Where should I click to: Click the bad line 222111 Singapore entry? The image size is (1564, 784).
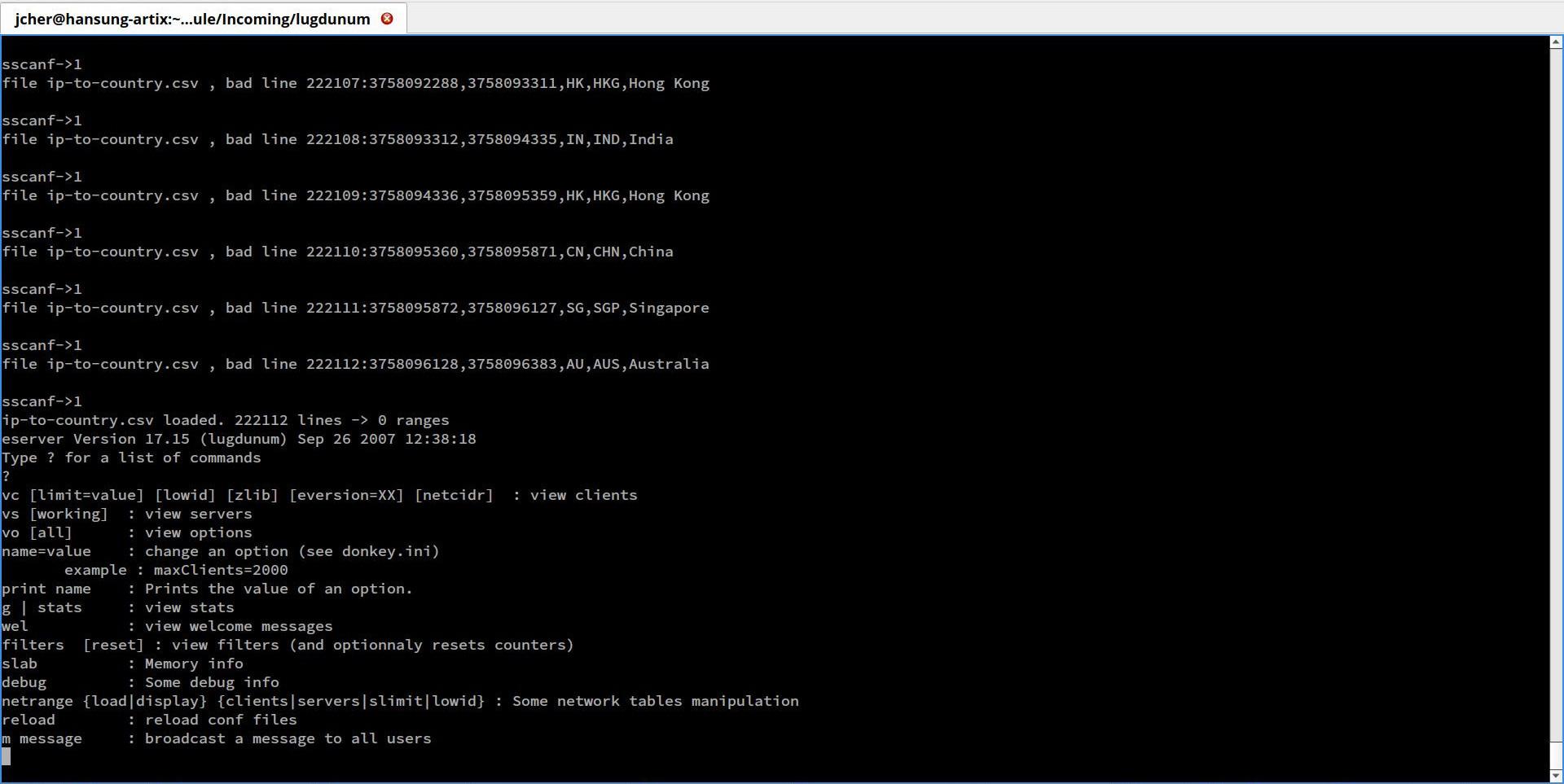[x=355, y=308]
